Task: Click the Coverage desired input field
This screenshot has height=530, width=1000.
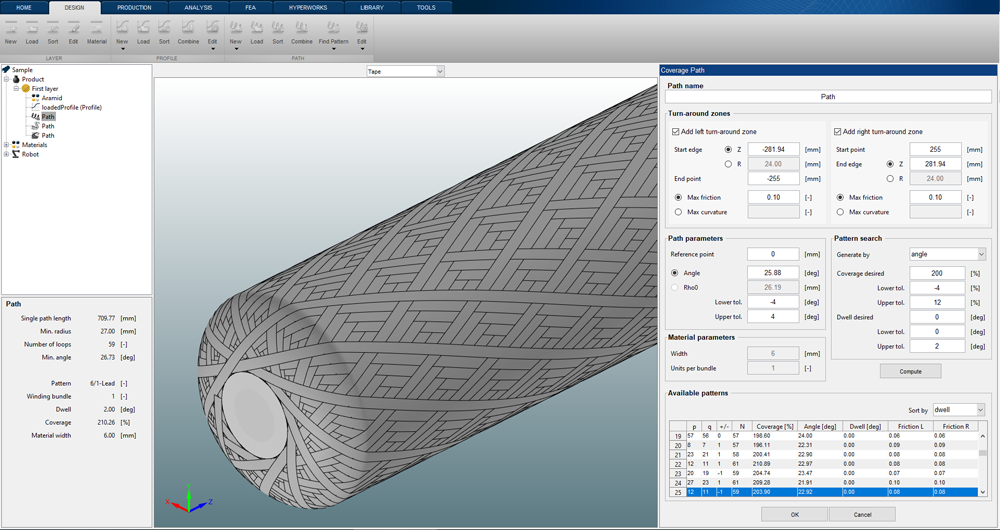Action: click(x=938, y=273)
